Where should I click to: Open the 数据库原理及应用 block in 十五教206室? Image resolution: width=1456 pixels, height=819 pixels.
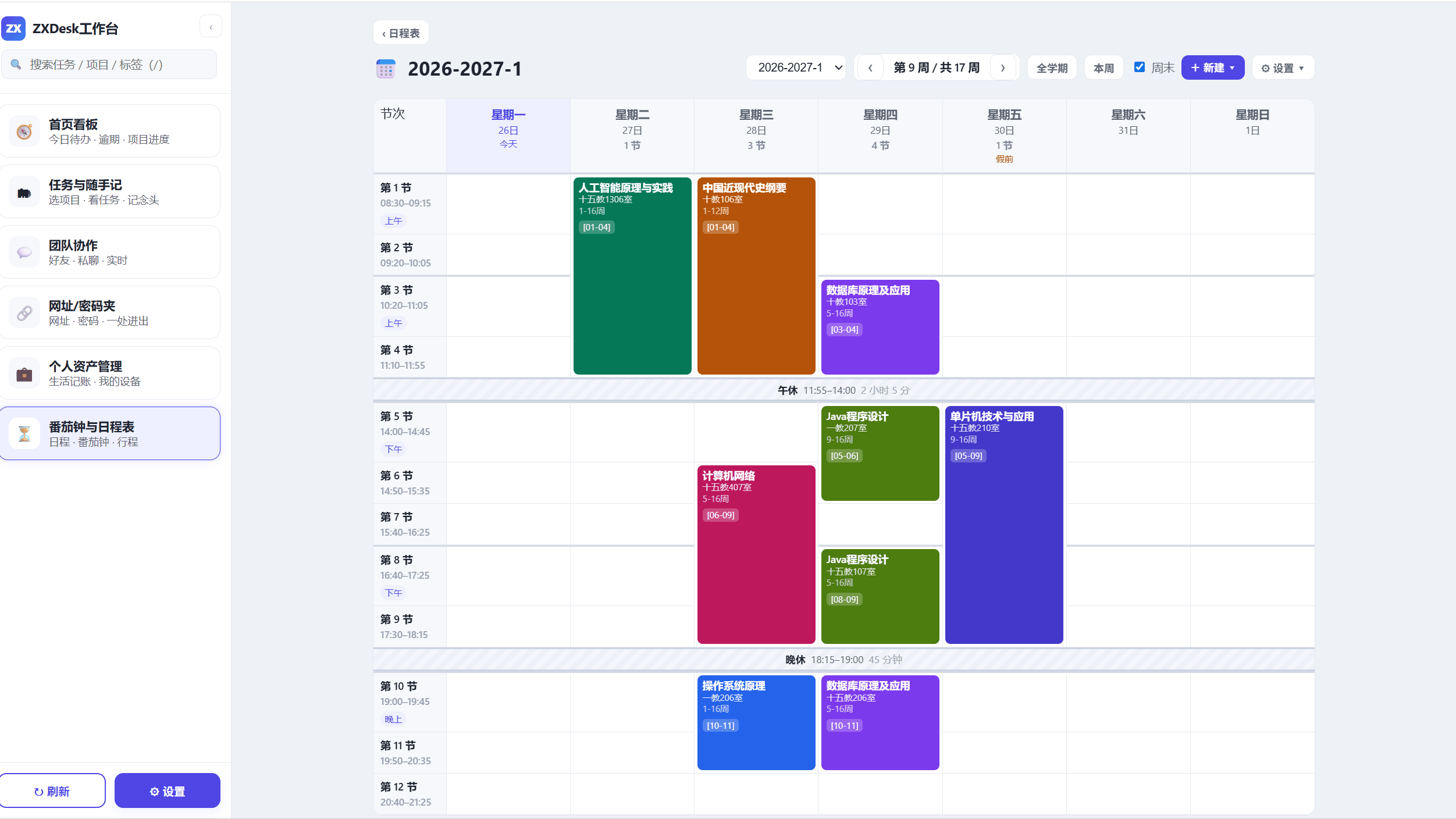tap(880, 722)
